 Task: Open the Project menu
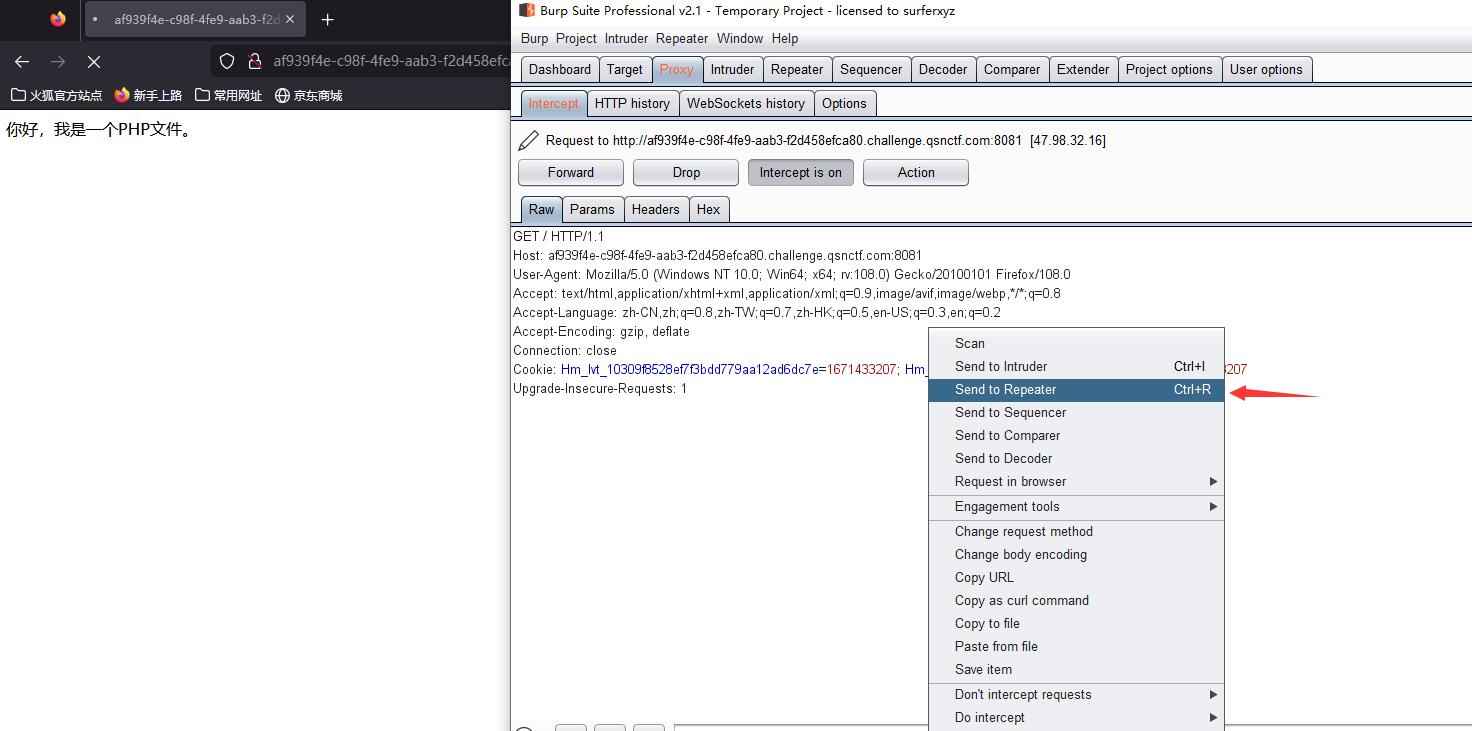coord(576,38)
